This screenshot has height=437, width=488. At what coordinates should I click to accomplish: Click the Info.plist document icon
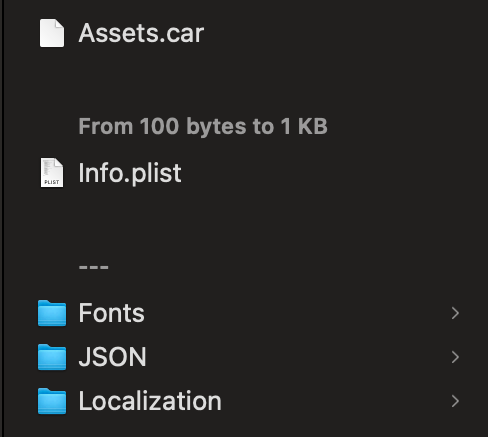point(52,173)
